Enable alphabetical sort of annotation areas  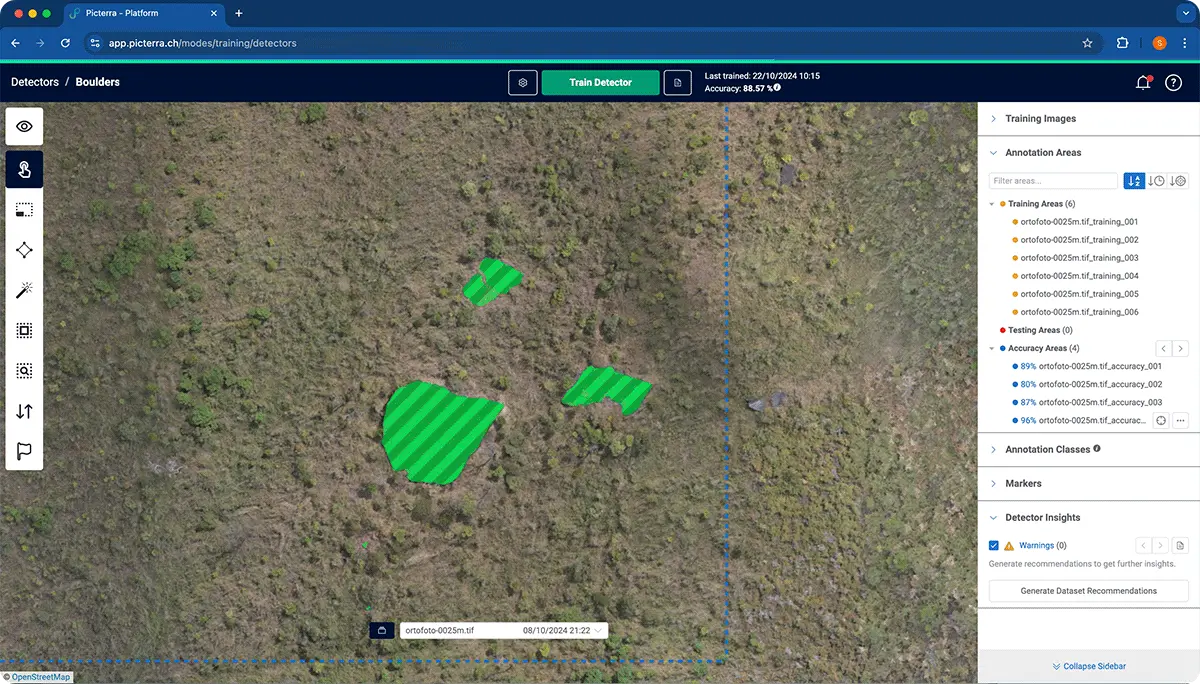[1134, 181]
